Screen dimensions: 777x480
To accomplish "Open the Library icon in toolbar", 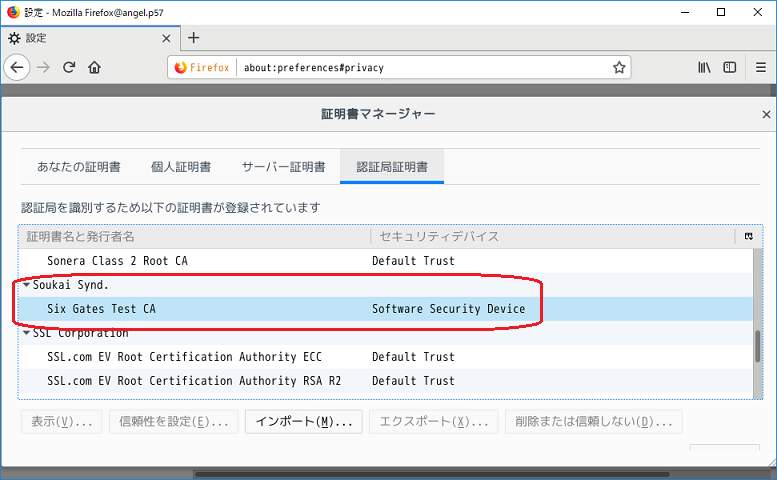I will 704,67.
